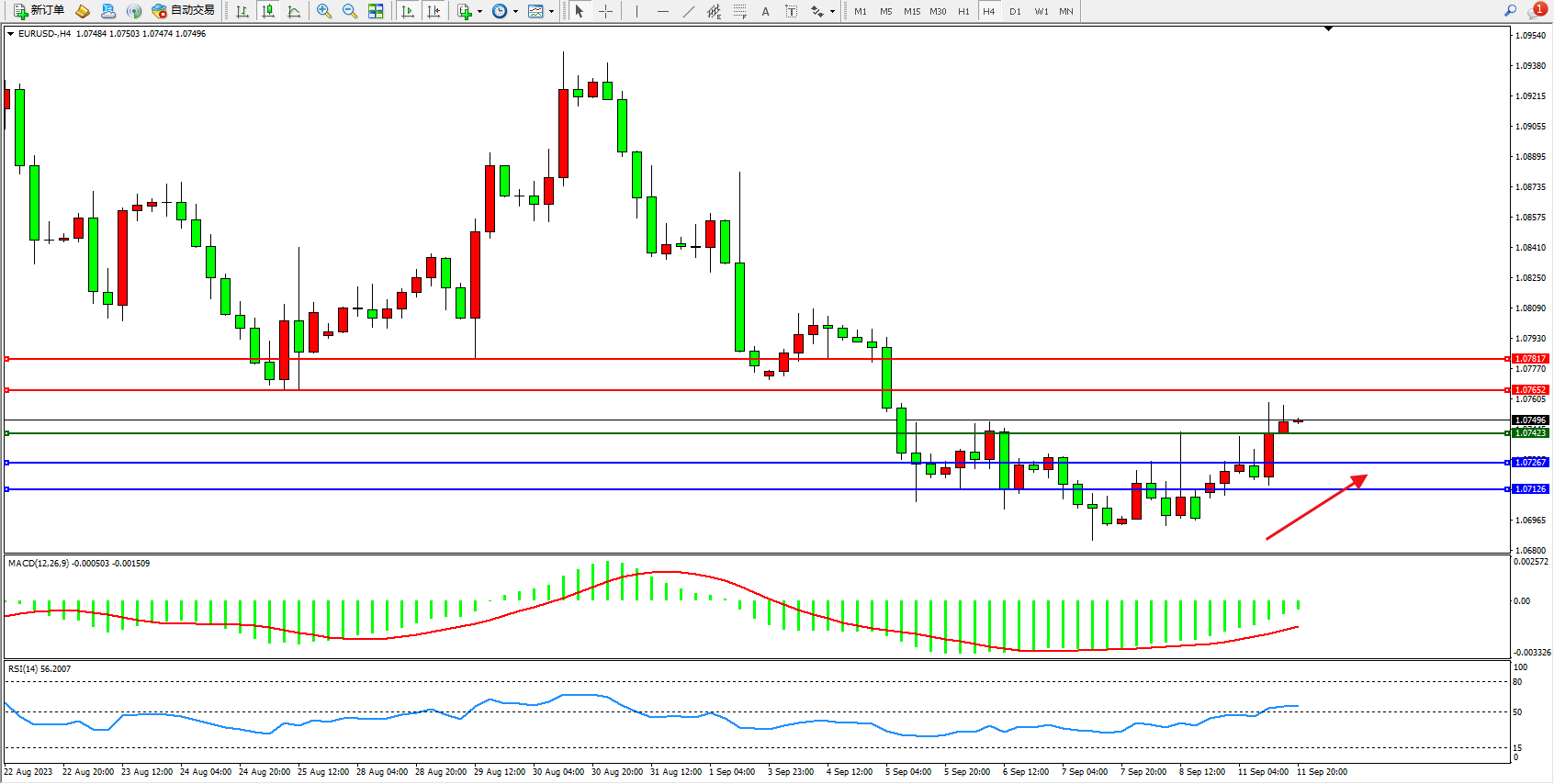1554x784 pixels.
Task: Toggle chart shift from right border
Action: (x=434, y=11)
